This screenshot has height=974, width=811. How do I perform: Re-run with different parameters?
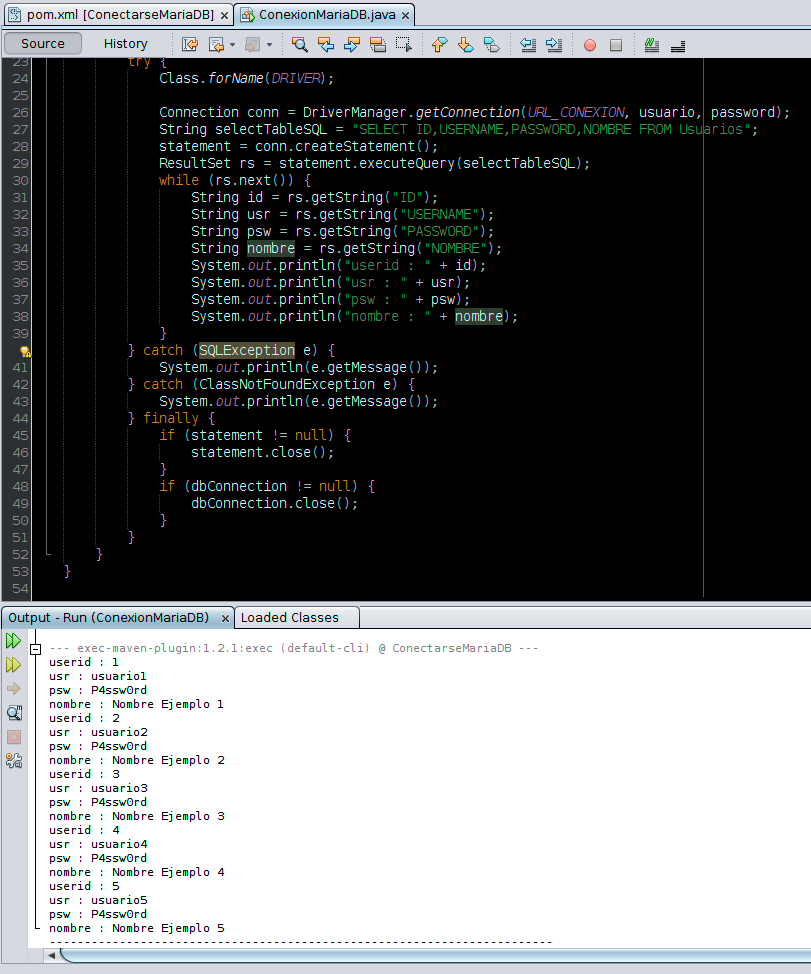[13, 664]
